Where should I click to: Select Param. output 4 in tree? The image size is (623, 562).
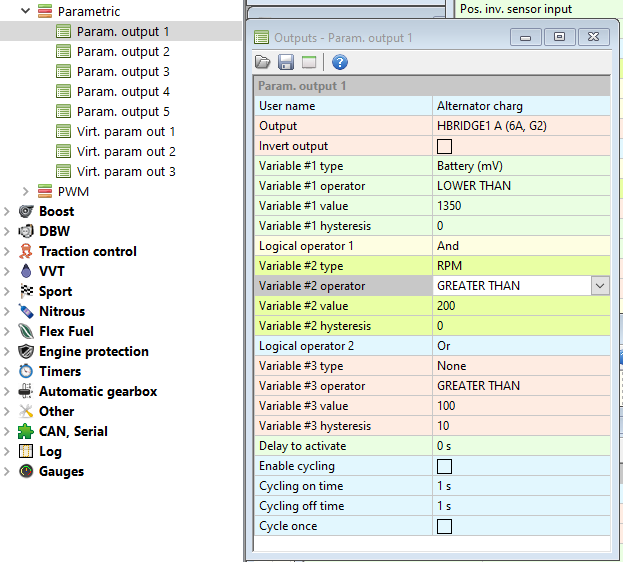point(123,91)
